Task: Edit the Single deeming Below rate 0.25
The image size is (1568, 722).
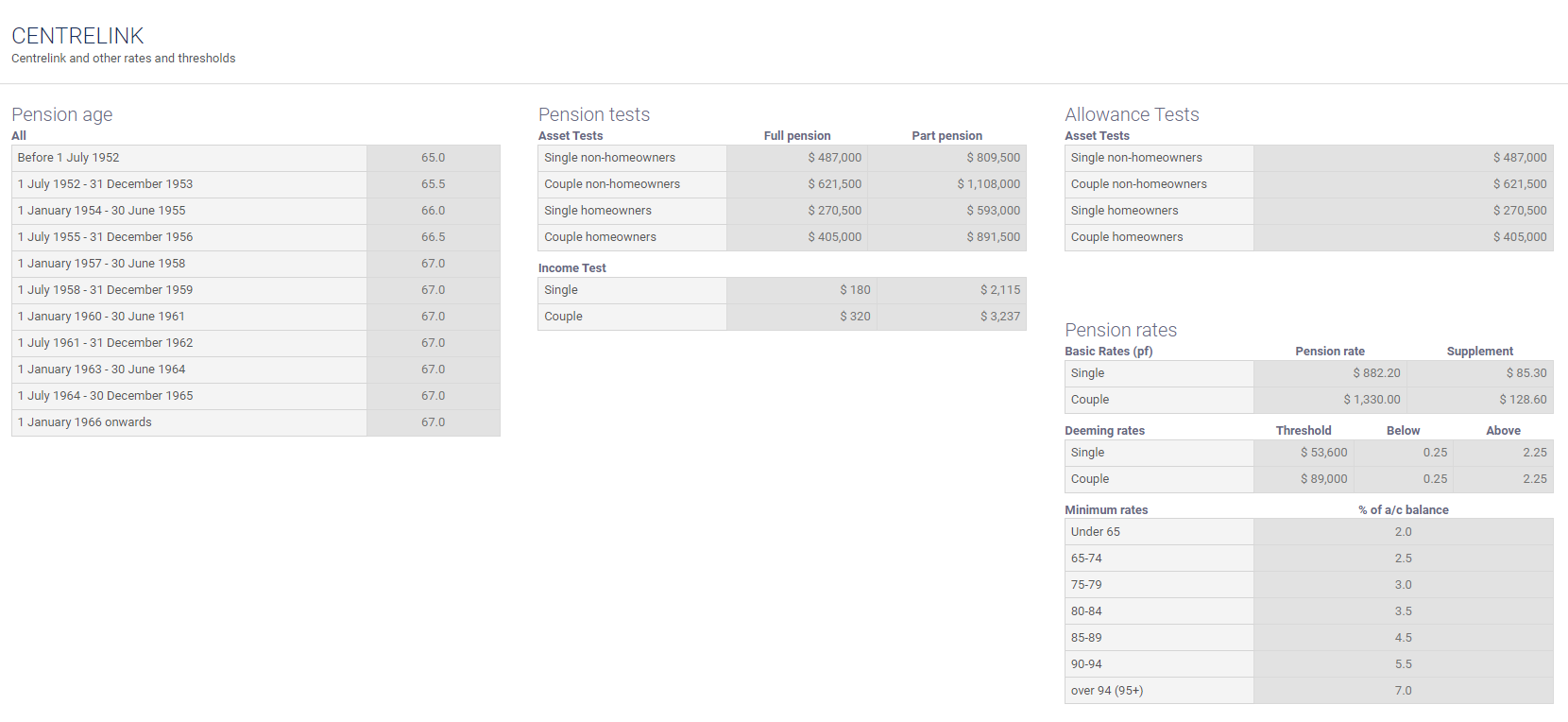Action: (x=1404, y=453)
